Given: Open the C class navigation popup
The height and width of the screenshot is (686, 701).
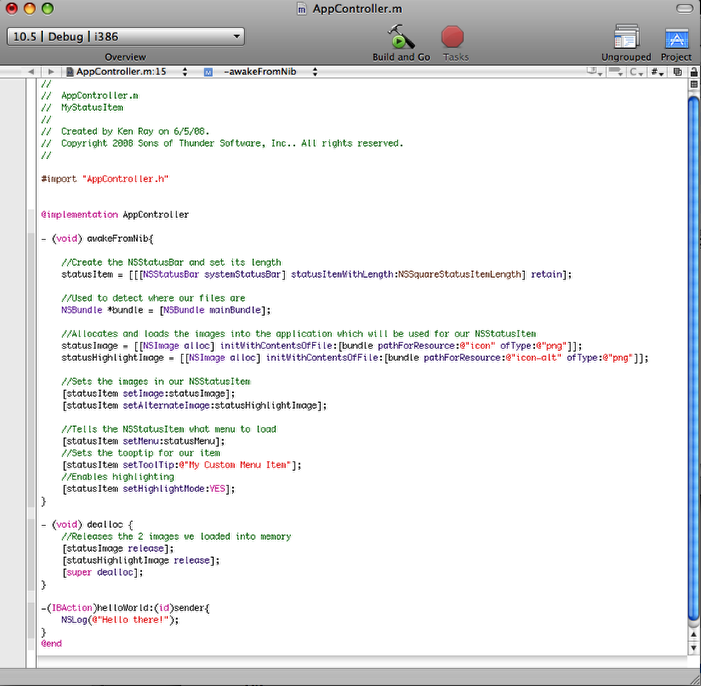Looking at the screenshot, I should coord(636,72).
